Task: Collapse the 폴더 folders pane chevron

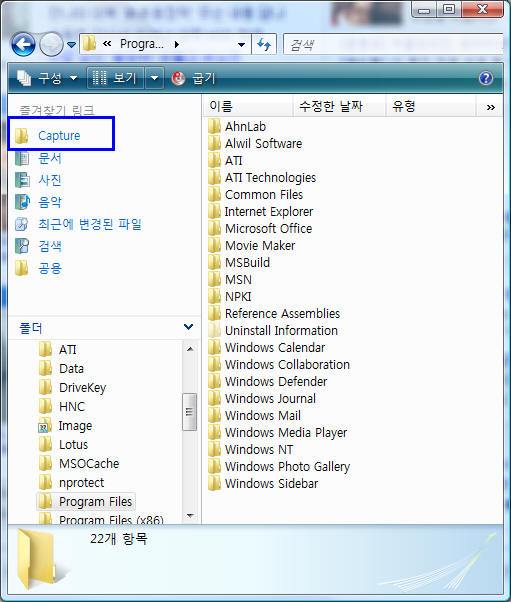Action: 188,327
